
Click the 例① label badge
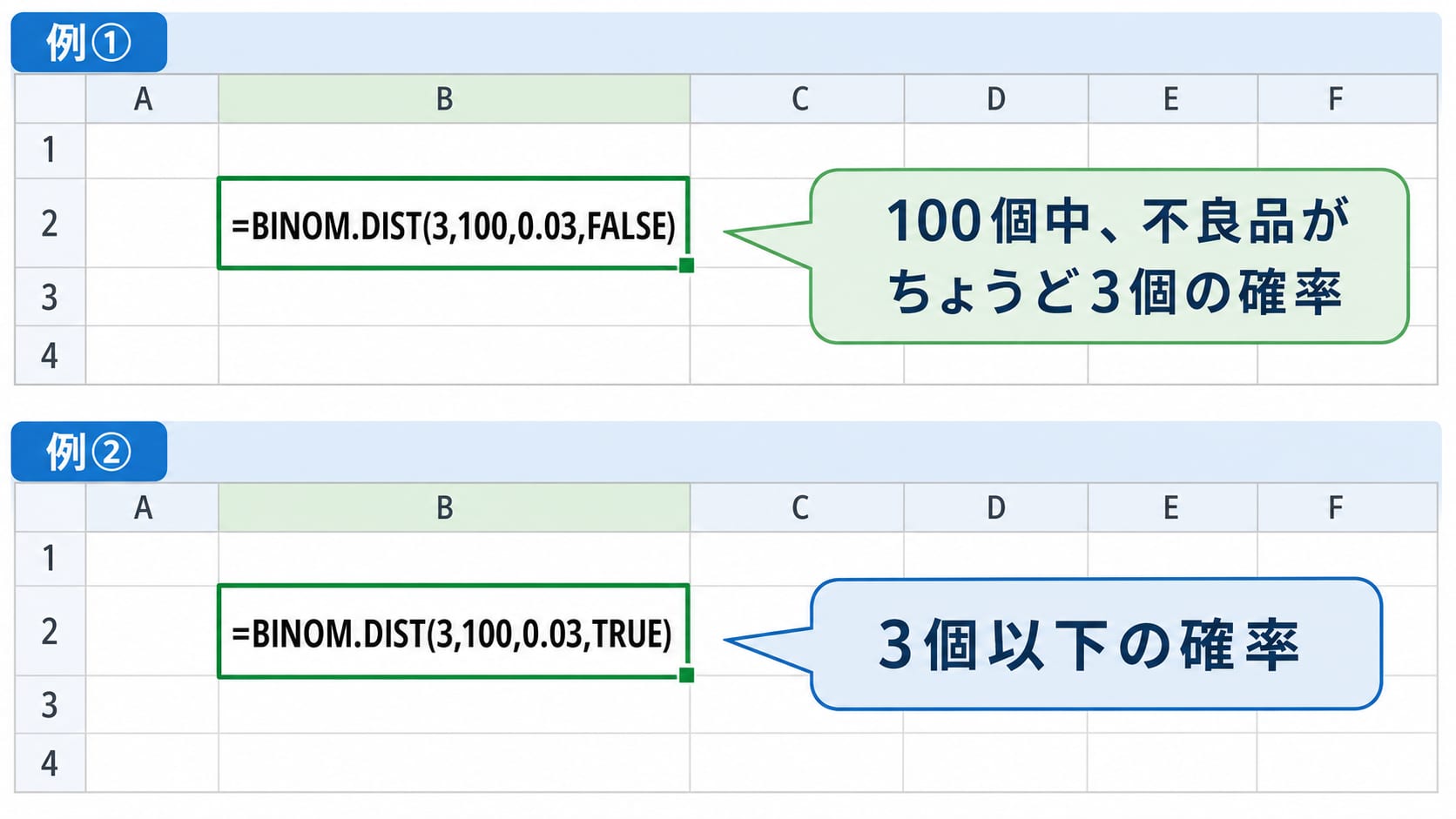coord(89,43)
